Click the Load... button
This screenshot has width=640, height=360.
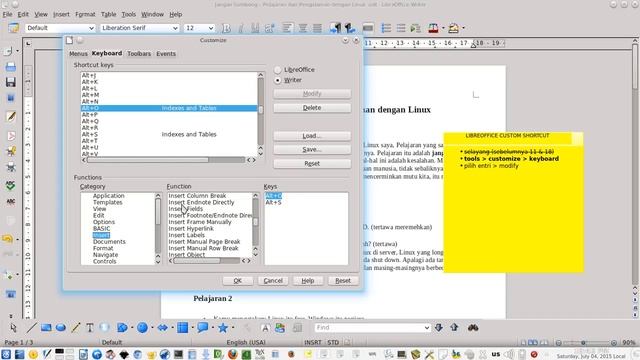312,136
